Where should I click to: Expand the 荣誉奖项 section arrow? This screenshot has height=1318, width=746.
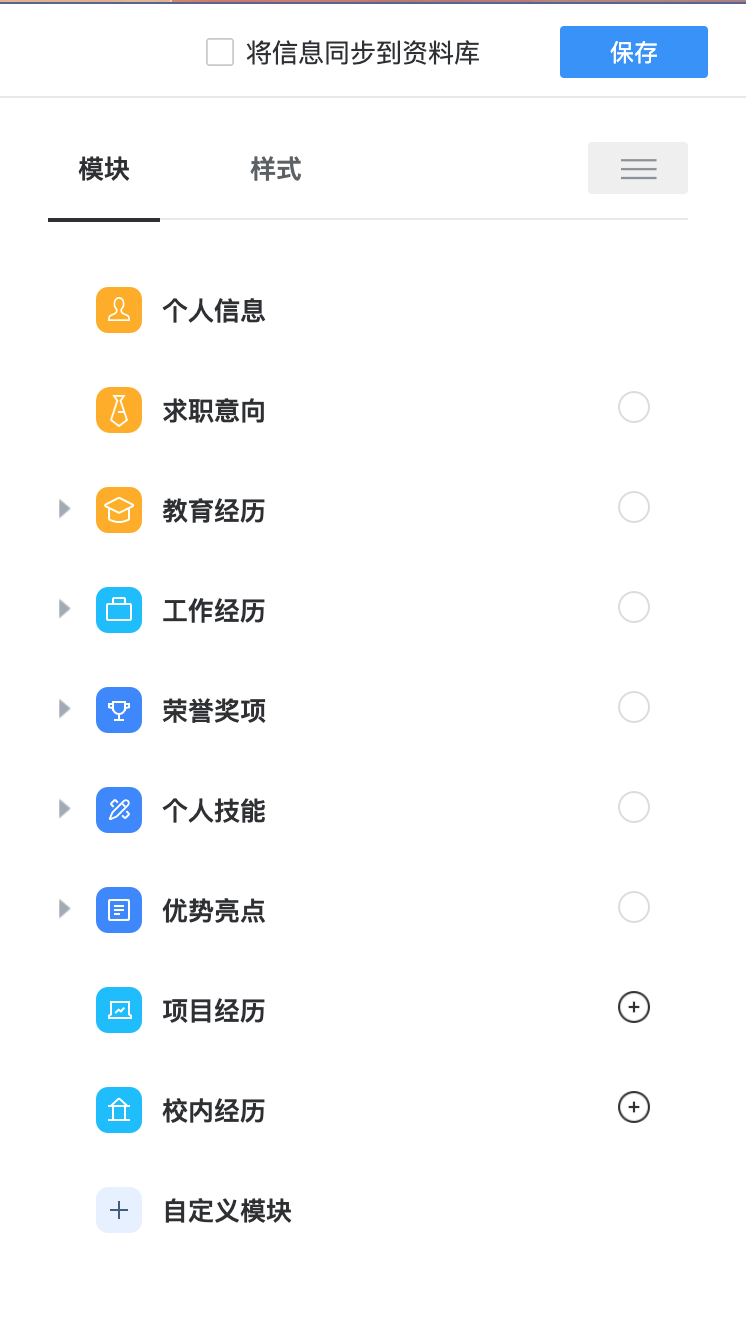tap(65, 708)
